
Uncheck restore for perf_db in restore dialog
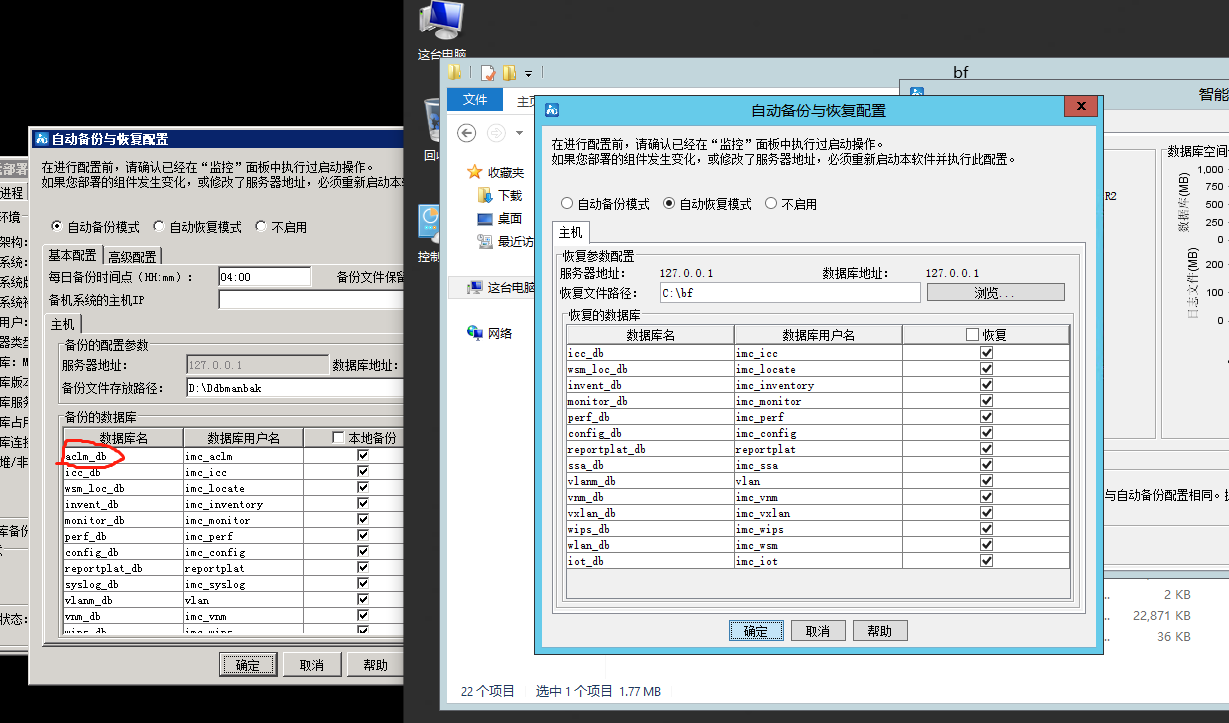(987, 417)
